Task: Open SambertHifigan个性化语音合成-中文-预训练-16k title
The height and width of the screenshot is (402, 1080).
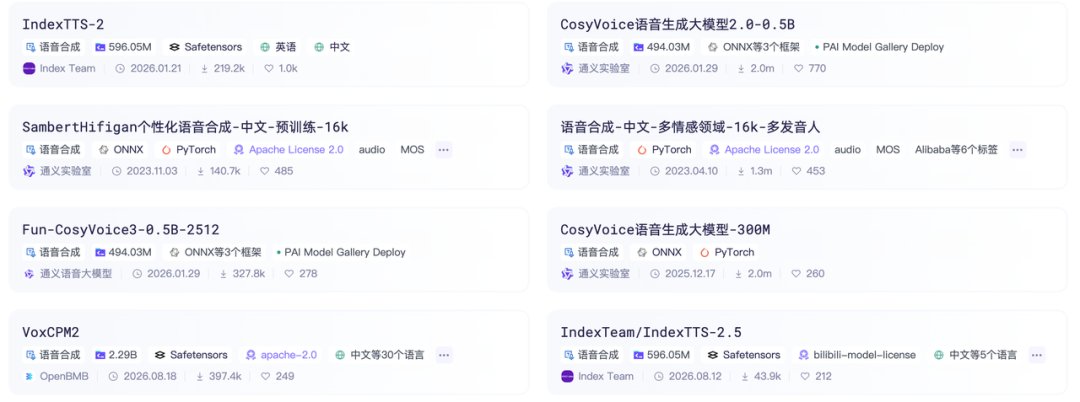Action: [x=185, y=127]
